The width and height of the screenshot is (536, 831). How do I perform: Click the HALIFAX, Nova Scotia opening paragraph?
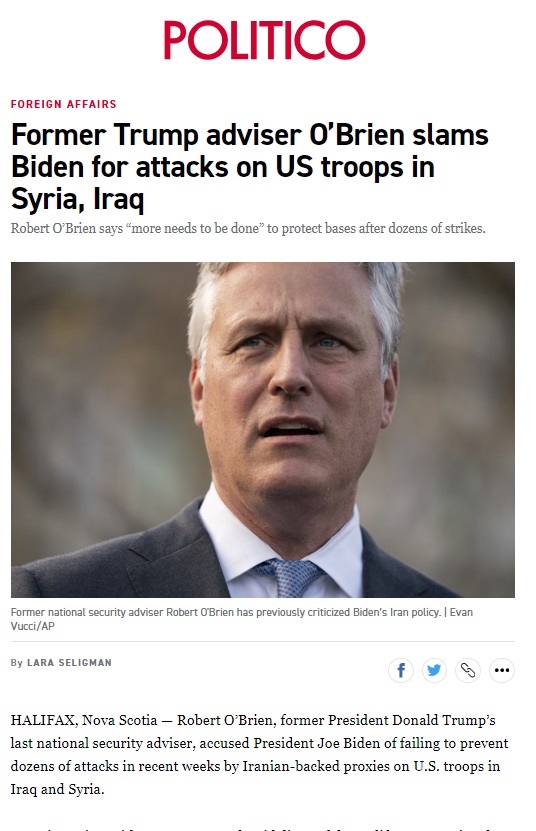tap(259, 755)
